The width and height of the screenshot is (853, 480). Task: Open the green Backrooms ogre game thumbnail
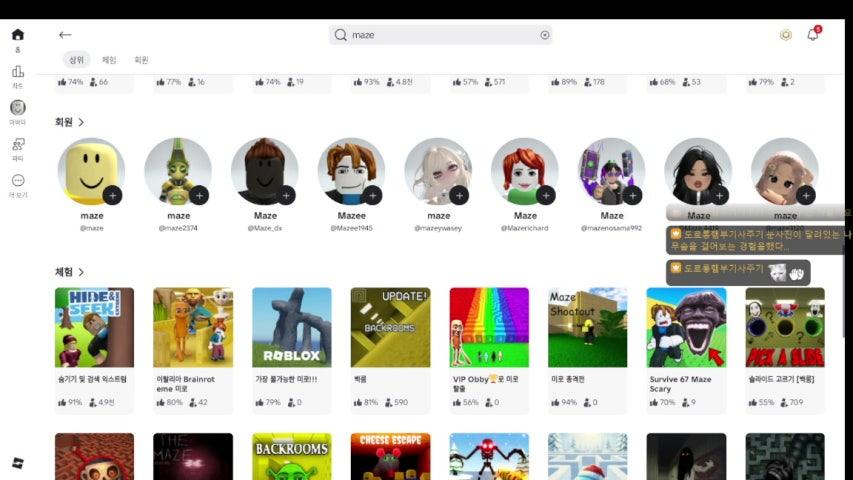tap(292, 457)
